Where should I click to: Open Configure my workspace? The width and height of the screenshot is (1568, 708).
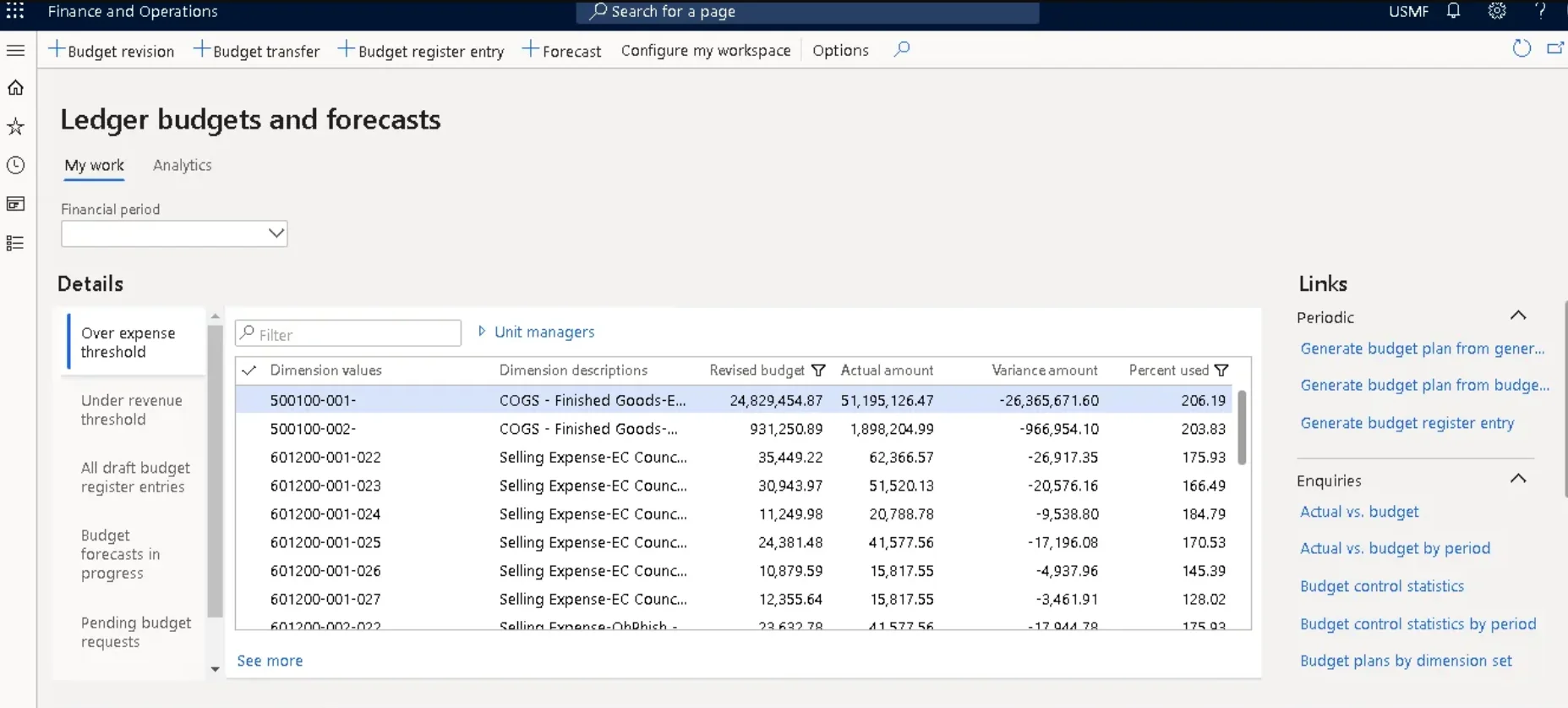pyautogui.click(x=706, y=50)
